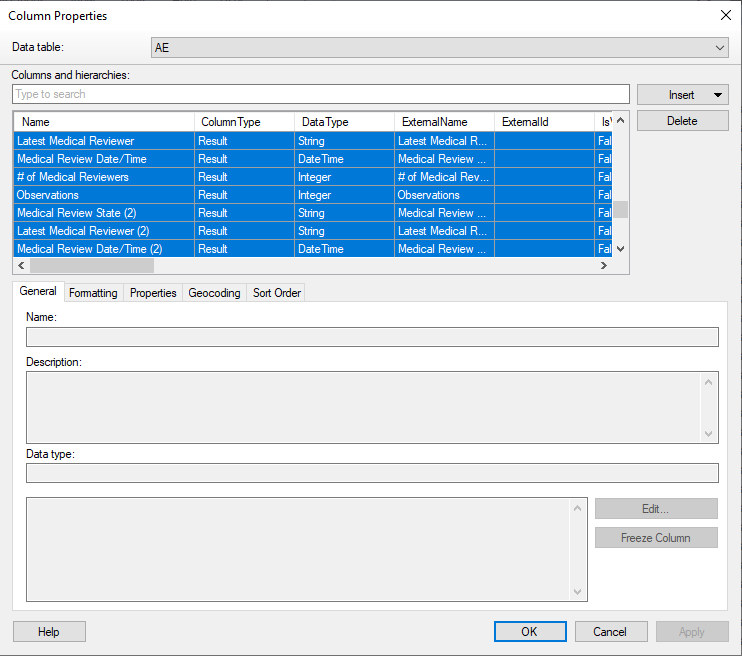Click the Delete button
Image resolution: width=742 pixels, height=656 pixels.
pyautogui.click(x=682, y=121)
